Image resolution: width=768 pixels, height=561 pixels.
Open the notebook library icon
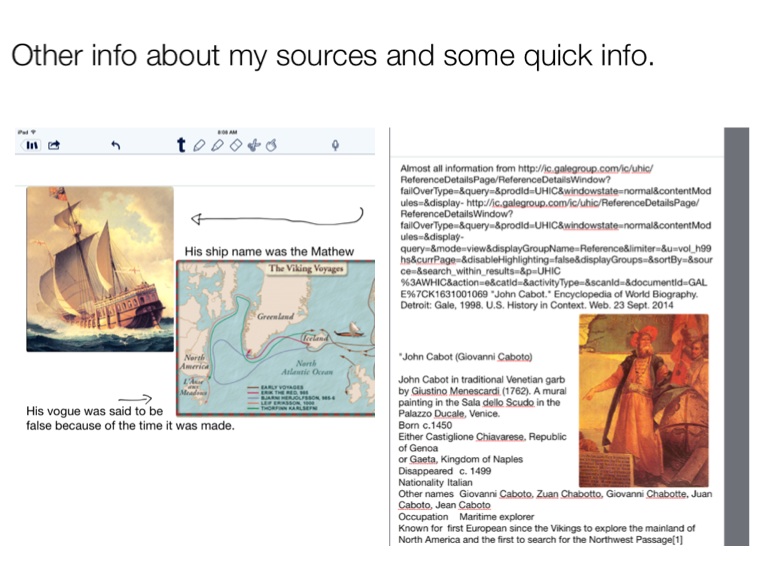click(x=33, y=145)
